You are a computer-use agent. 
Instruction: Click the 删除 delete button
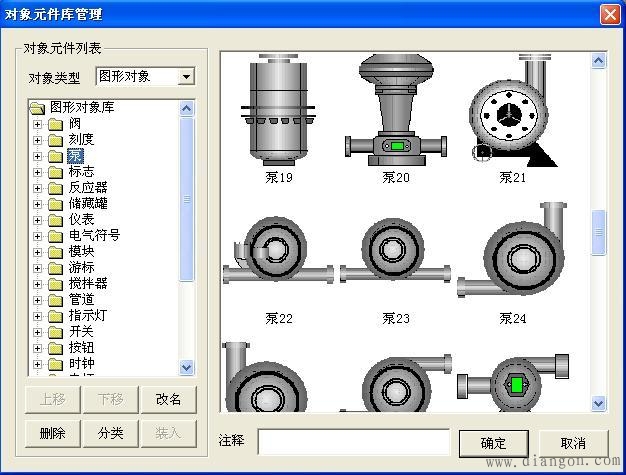point(52,433)
